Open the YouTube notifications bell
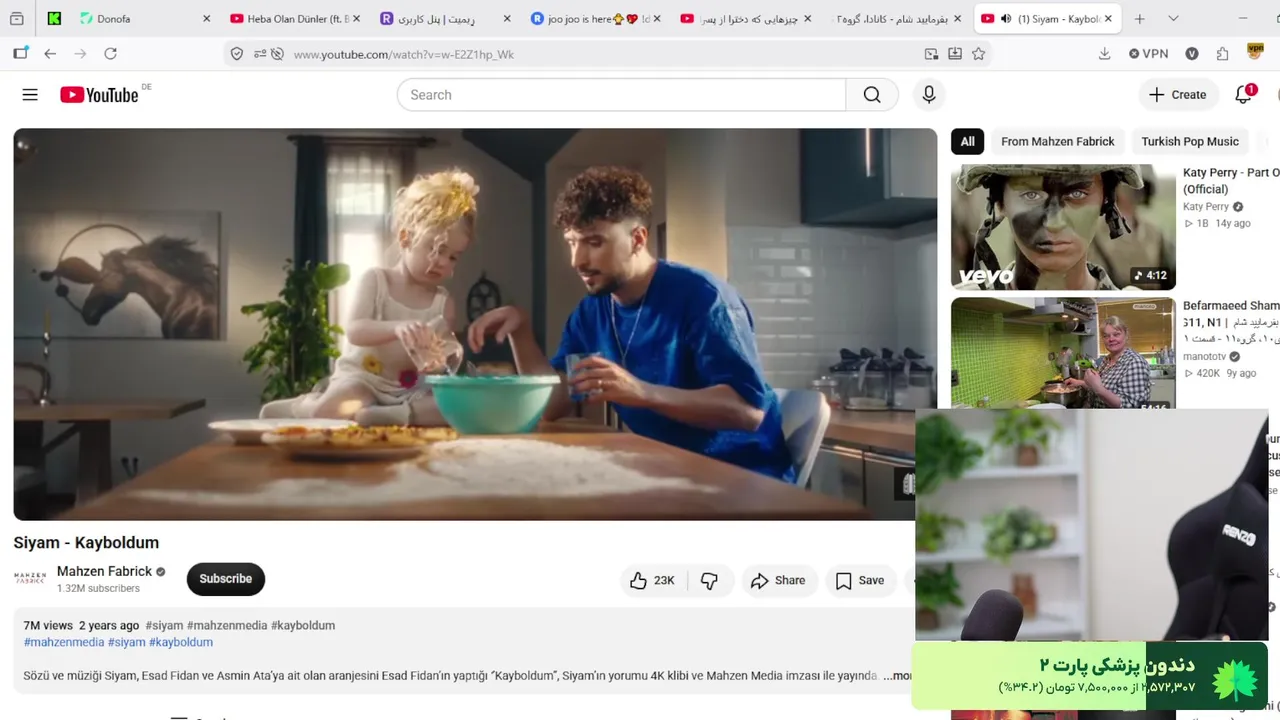Viewport: 1280px width, 720px height. pyautogui.click(x=1243, y=95)
